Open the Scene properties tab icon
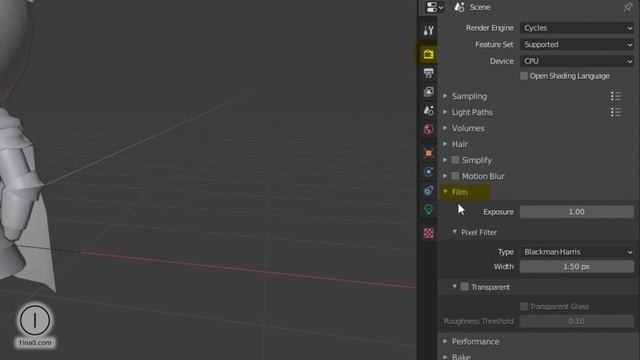 click(428, 111)
